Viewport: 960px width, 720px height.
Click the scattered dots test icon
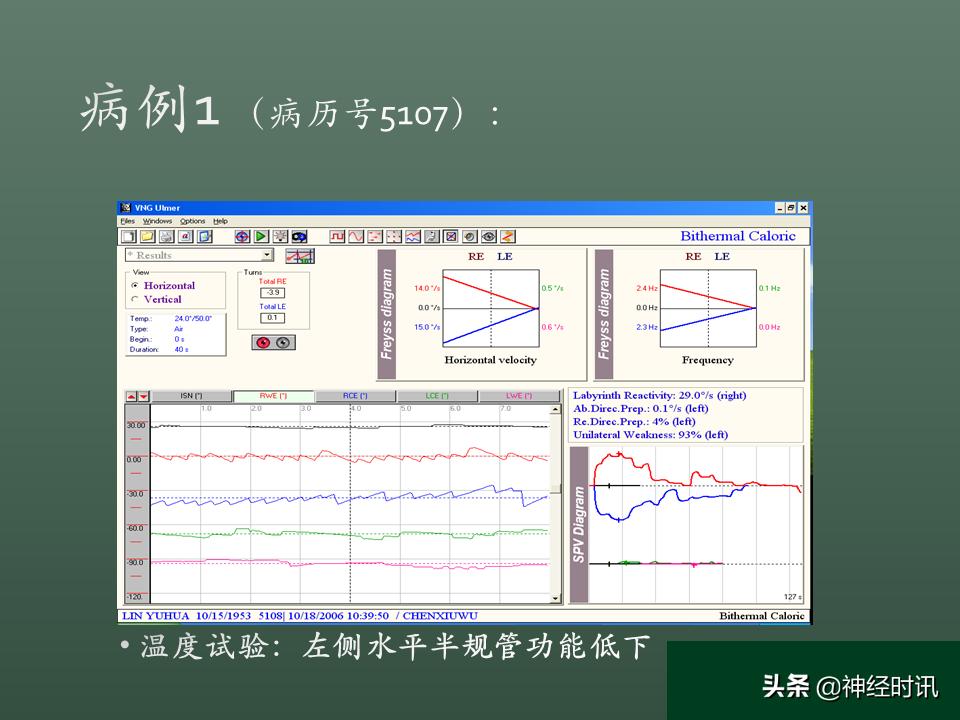394,236
